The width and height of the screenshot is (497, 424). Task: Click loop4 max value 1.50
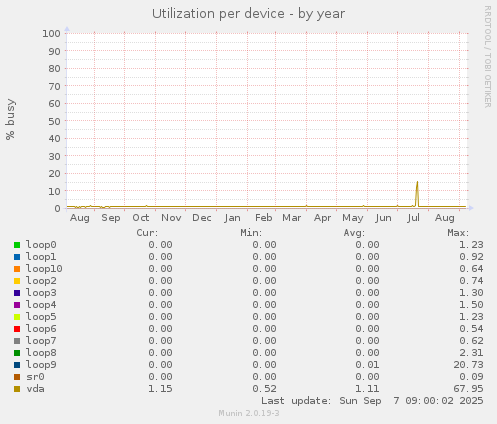pos(471,305)
